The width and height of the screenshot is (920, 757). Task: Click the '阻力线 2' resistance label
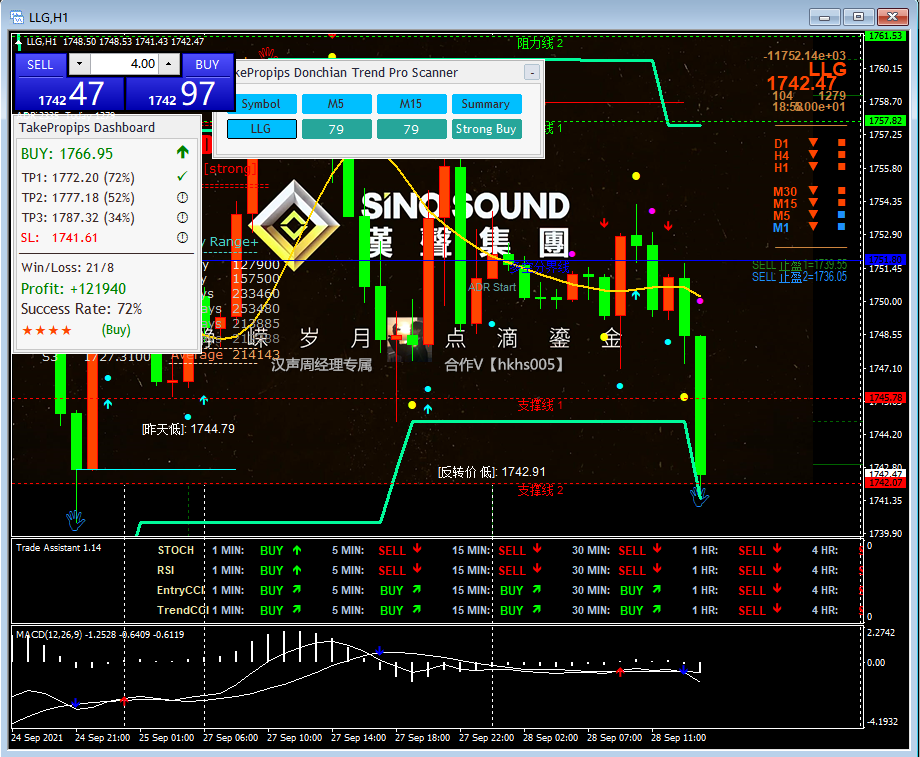540,43
